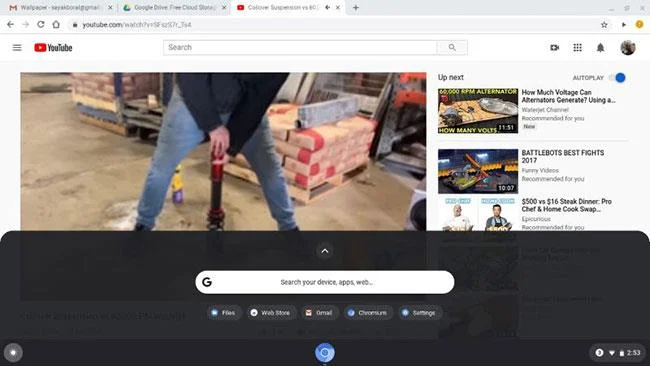Open the YouTube hamburger guide menu

tap(17, 48)
